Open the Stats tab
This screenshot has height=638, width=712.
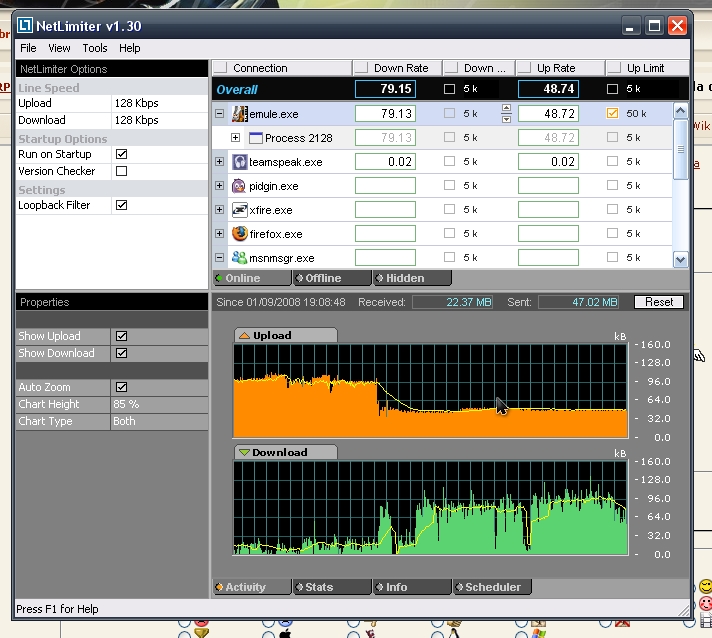tap(332, 587)
